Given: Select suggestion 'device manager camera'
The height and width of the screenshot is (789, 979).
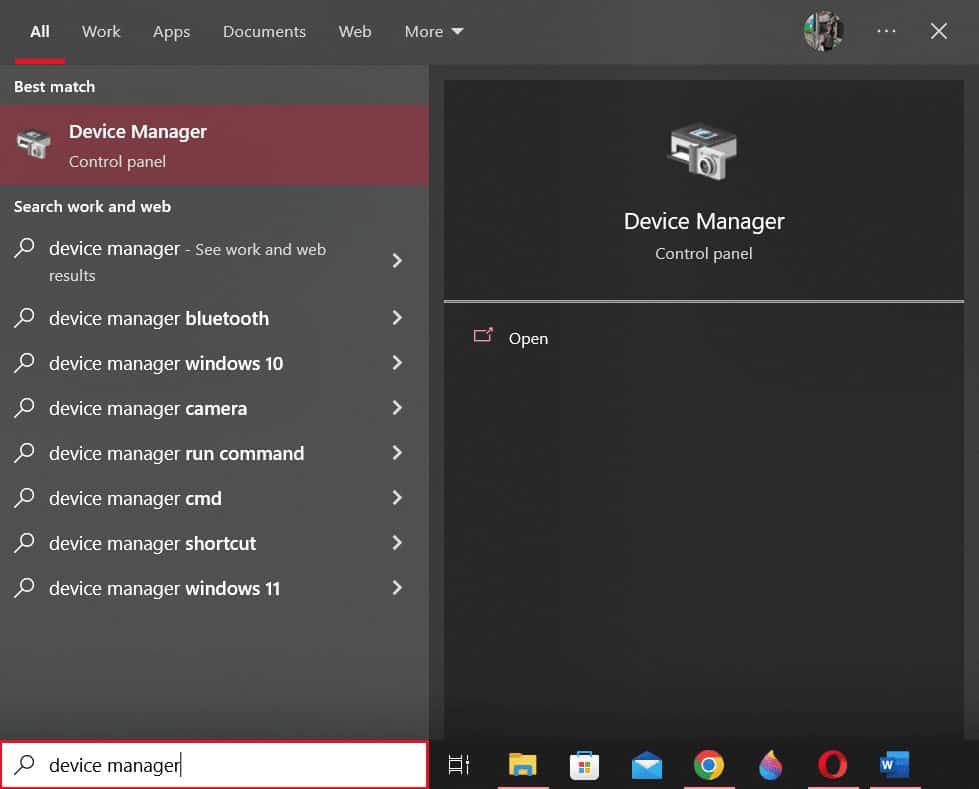Looking at the screenshot, I should (214, 408).
